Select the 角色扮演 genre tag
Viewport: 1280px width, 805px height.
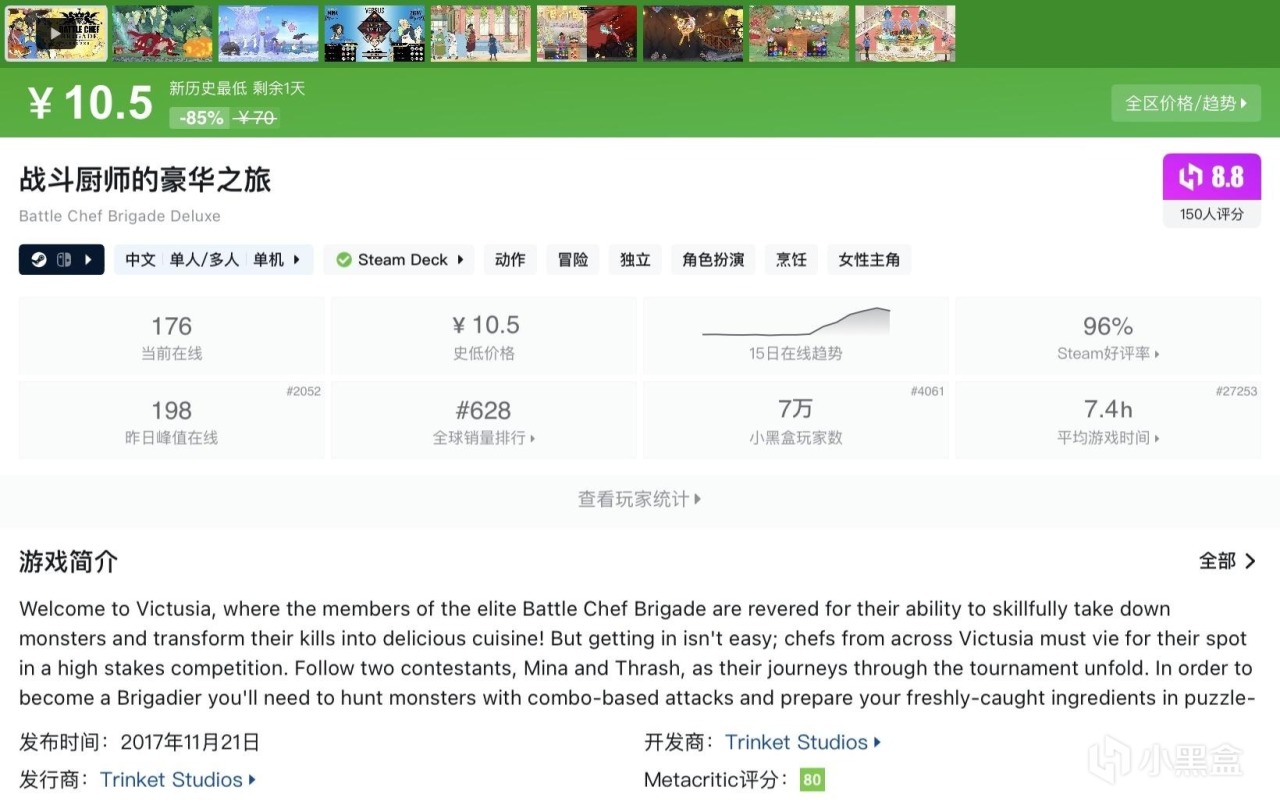(713, 260)
